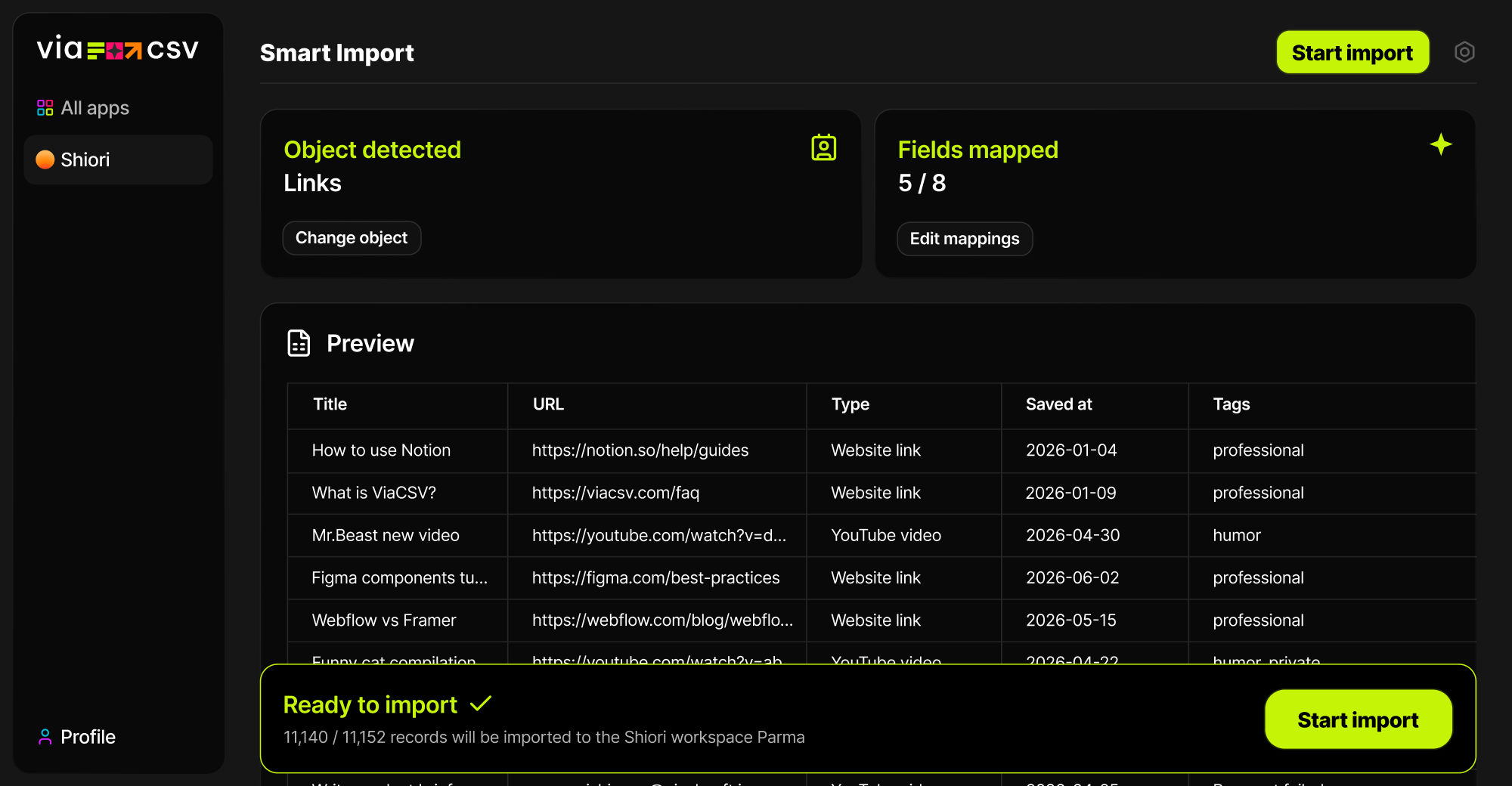
Task: Click the https://figma.com/best-practices URL cell
Action: [657, 578]
